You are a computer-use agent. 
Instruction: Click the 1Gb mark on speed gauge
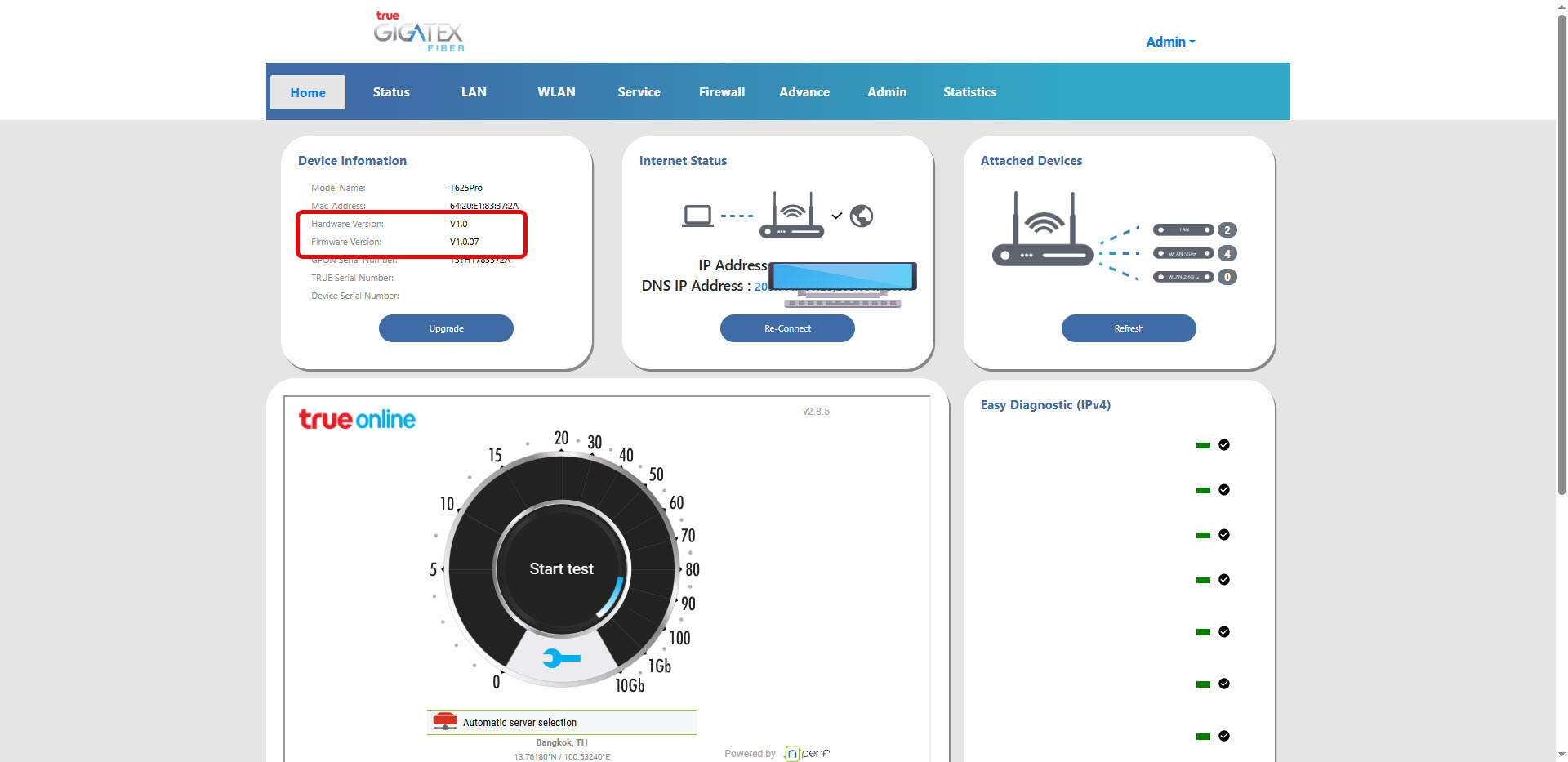point(660,666)
